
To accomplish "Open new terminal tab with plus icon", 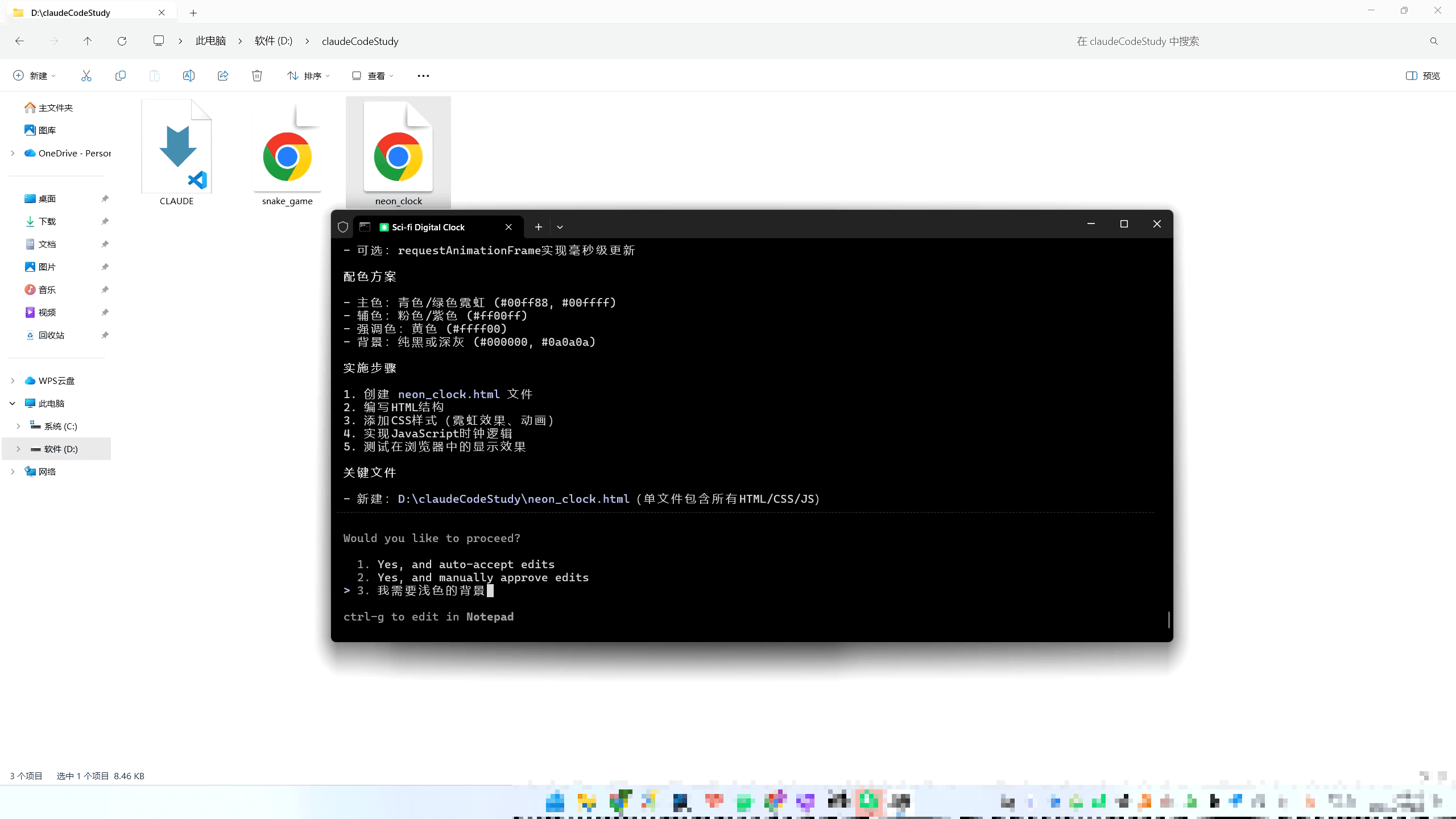I will [538, 227].
